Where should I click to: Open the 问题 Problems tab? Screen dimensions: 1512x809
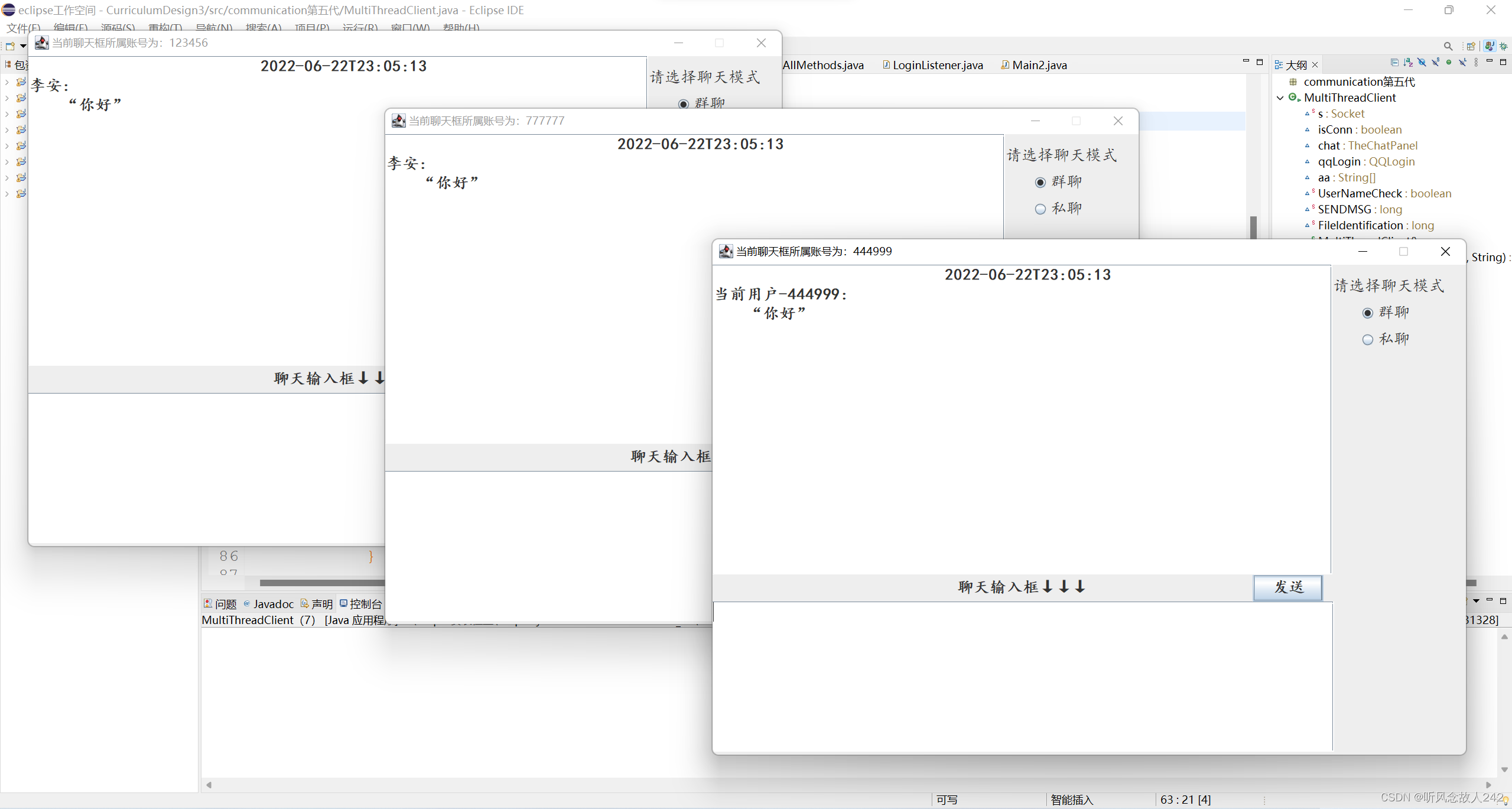tap(220, 604)
